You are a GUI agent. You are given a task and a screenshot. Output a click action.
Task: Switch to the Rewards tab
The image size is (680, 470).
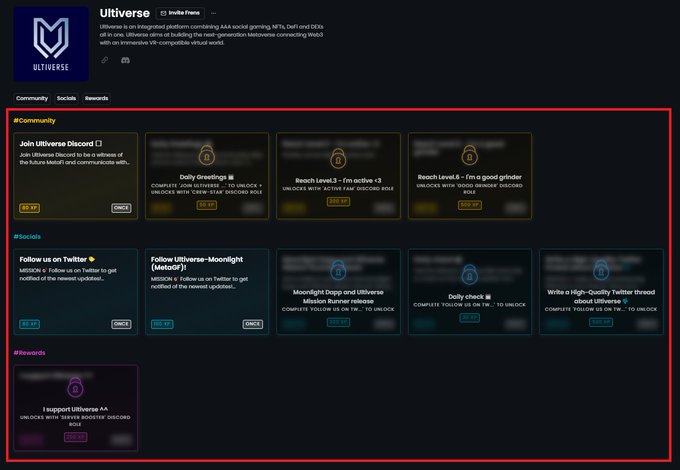(96, 98)
